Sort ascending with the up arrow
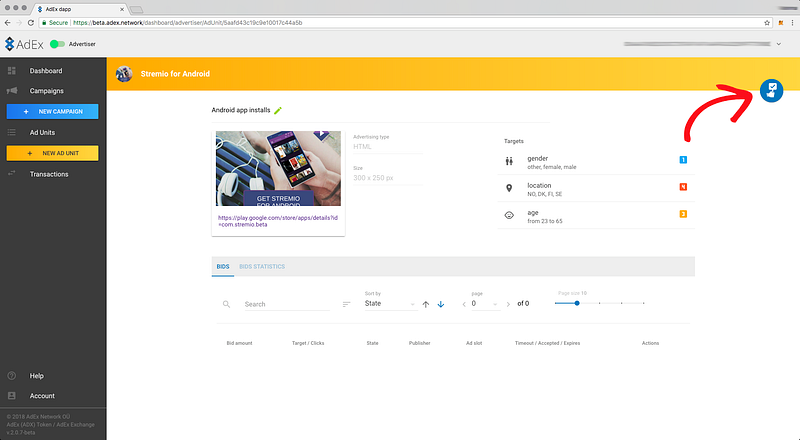The width and height of the screenshot is (800, 440). click(x=426, y=304)
